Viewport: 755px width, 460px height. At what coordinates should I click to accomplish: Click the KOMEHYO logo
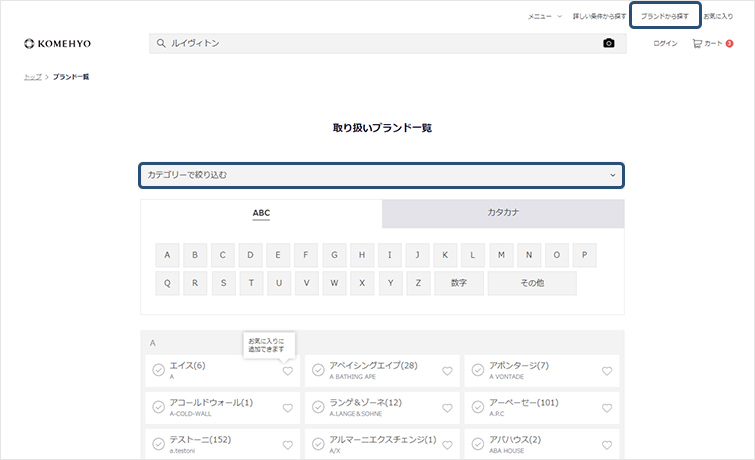click(x=57, y=43)
